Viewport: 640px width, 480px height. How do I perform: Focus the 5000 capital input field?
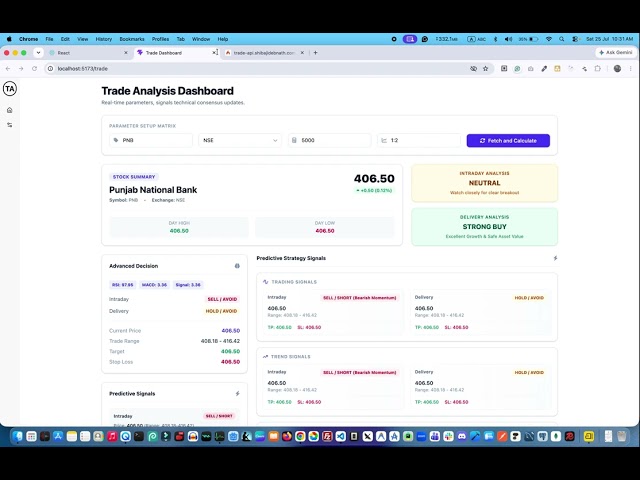coord(330,140)
